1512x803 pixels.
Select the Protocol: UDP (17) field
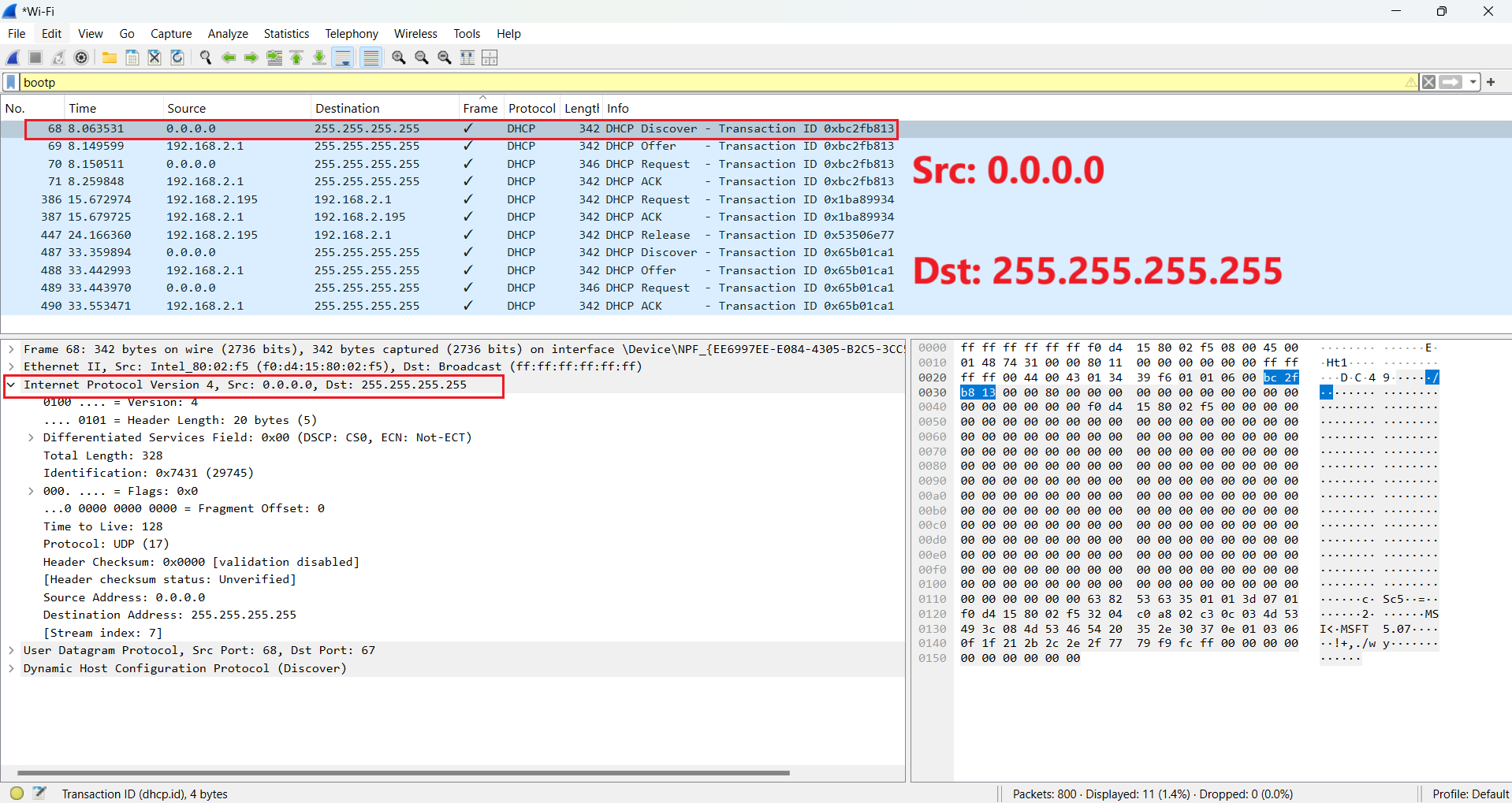106,544
